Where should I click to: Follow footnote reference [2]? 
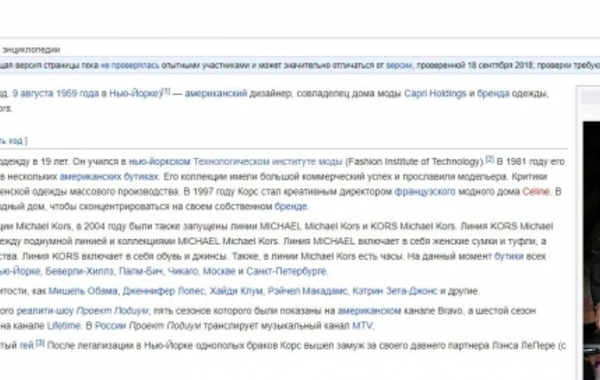(x=490, y=159)
